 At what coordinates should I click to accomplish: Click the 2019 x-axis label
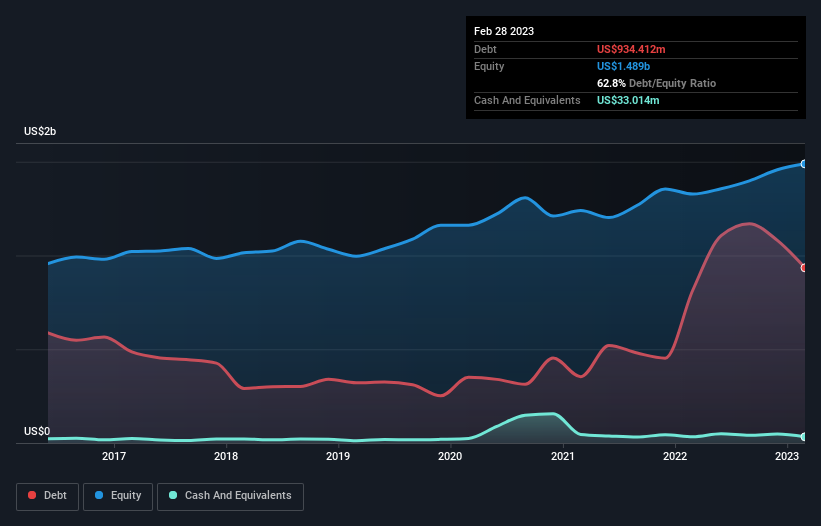point(338,456)
